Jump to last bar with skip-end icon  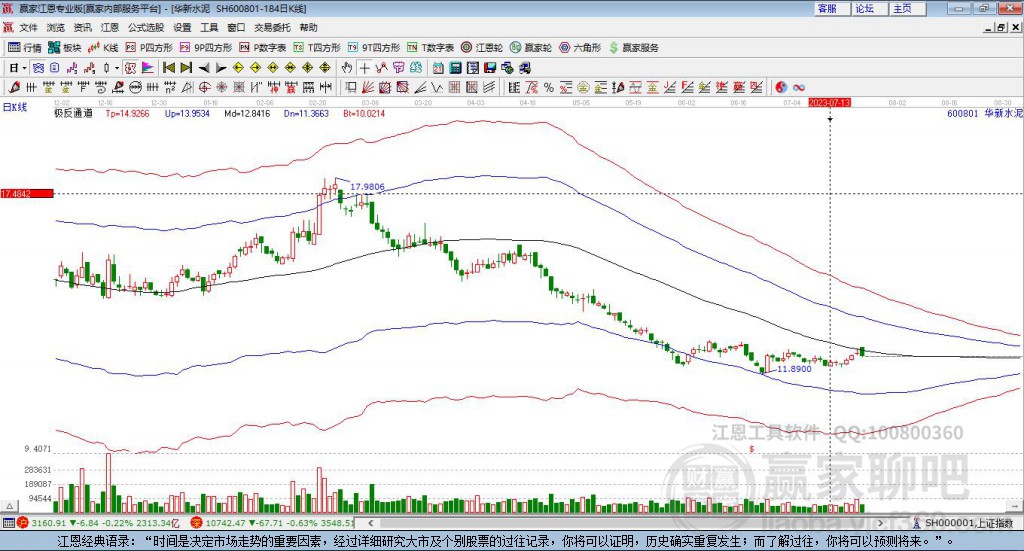(x=186, y=67)
